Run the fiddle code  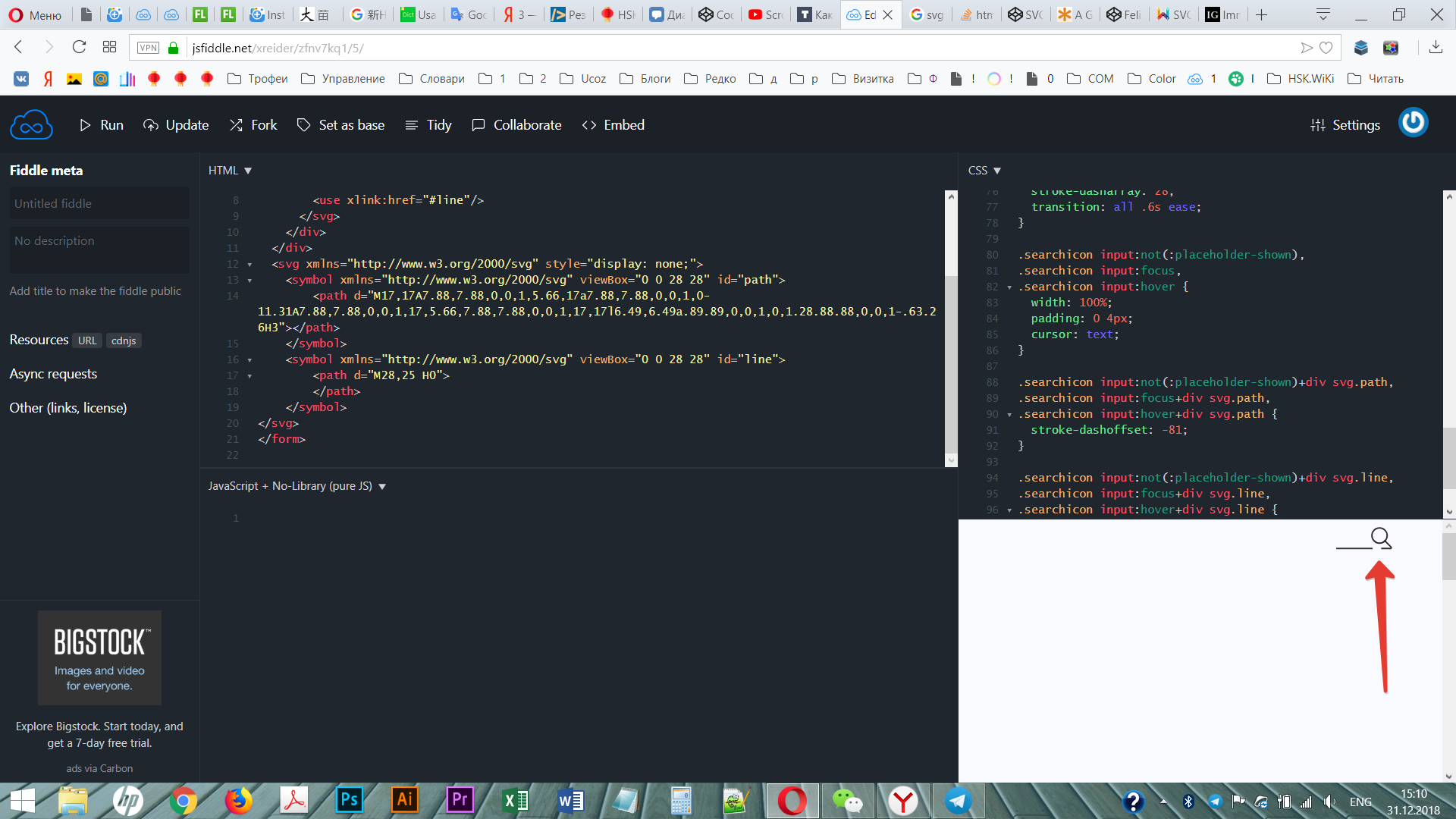[x=101, y=125]
